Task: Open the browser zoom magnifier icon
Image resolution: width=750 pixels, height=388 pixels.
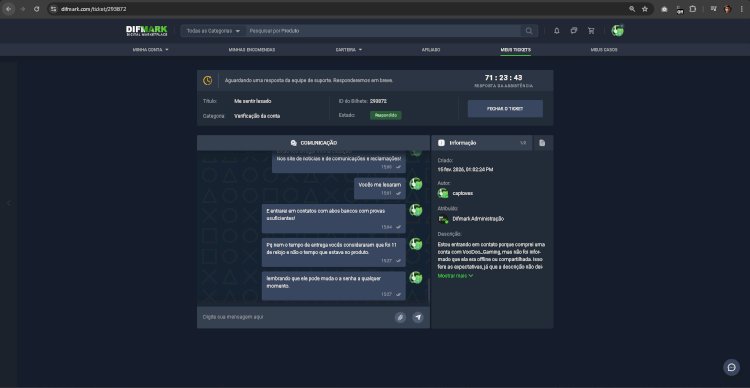Action: (632, 9)
